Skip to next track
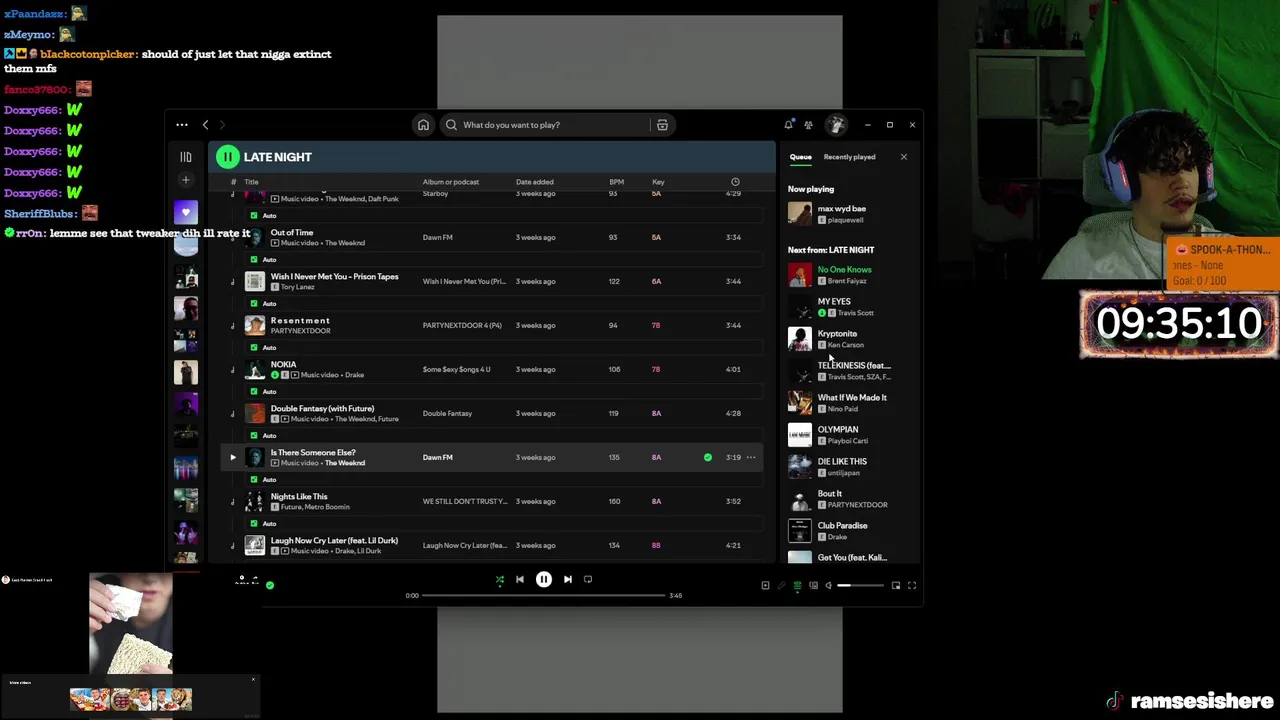Screen dimensions: 1280x720 pyautogui.click(x=567, y=579)
